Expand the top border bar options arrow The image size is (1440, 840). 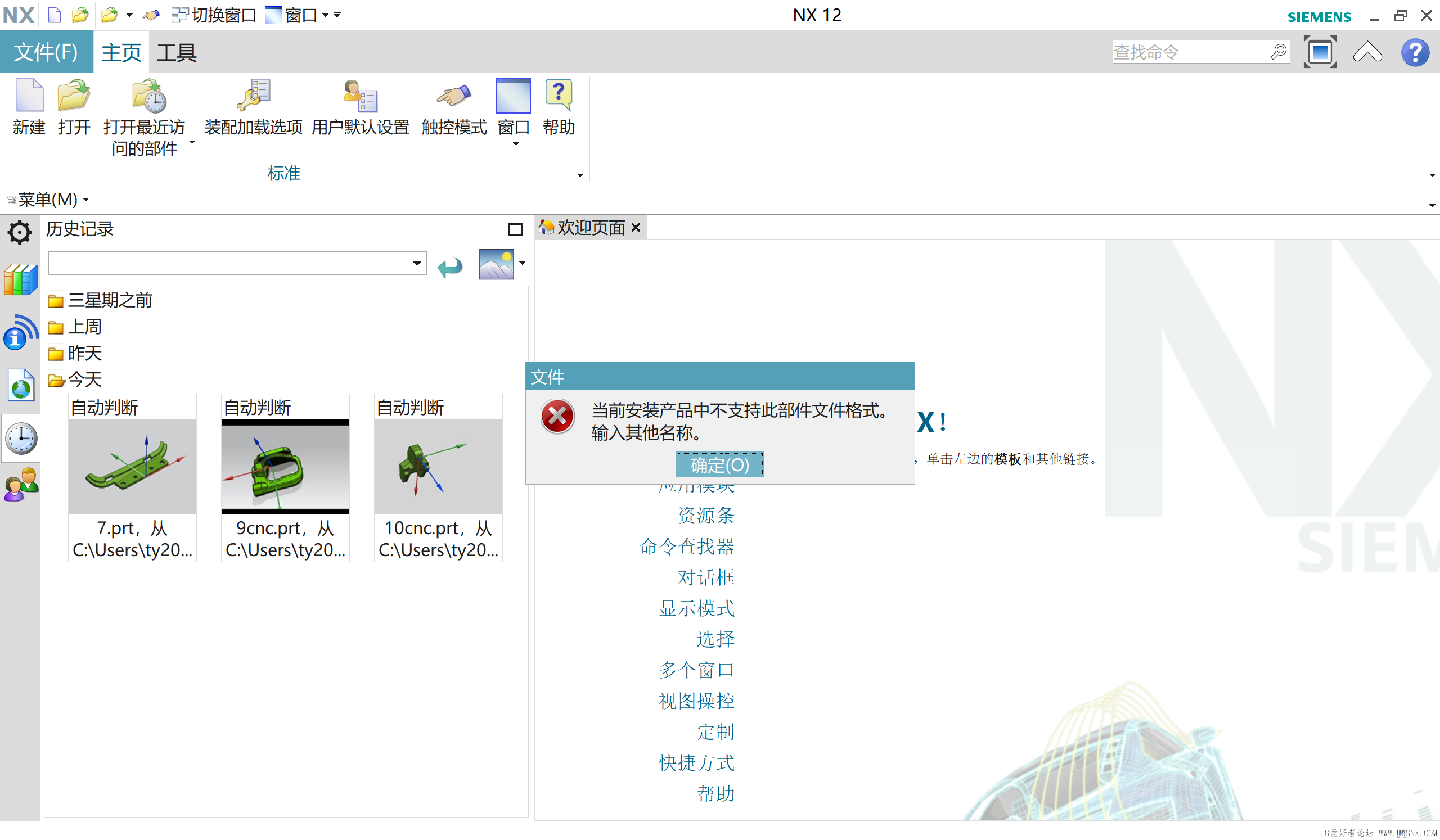pyautogui.click(x=1432, y=205)
